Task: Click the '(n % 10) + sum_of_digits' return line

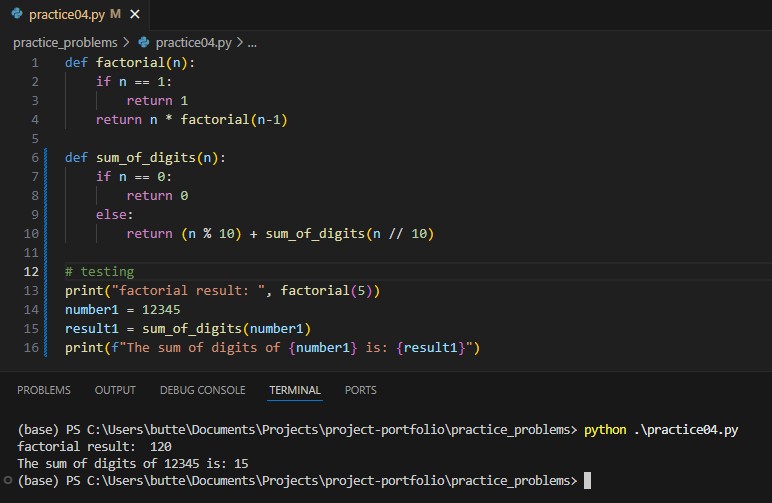Action: click(280, 234)
